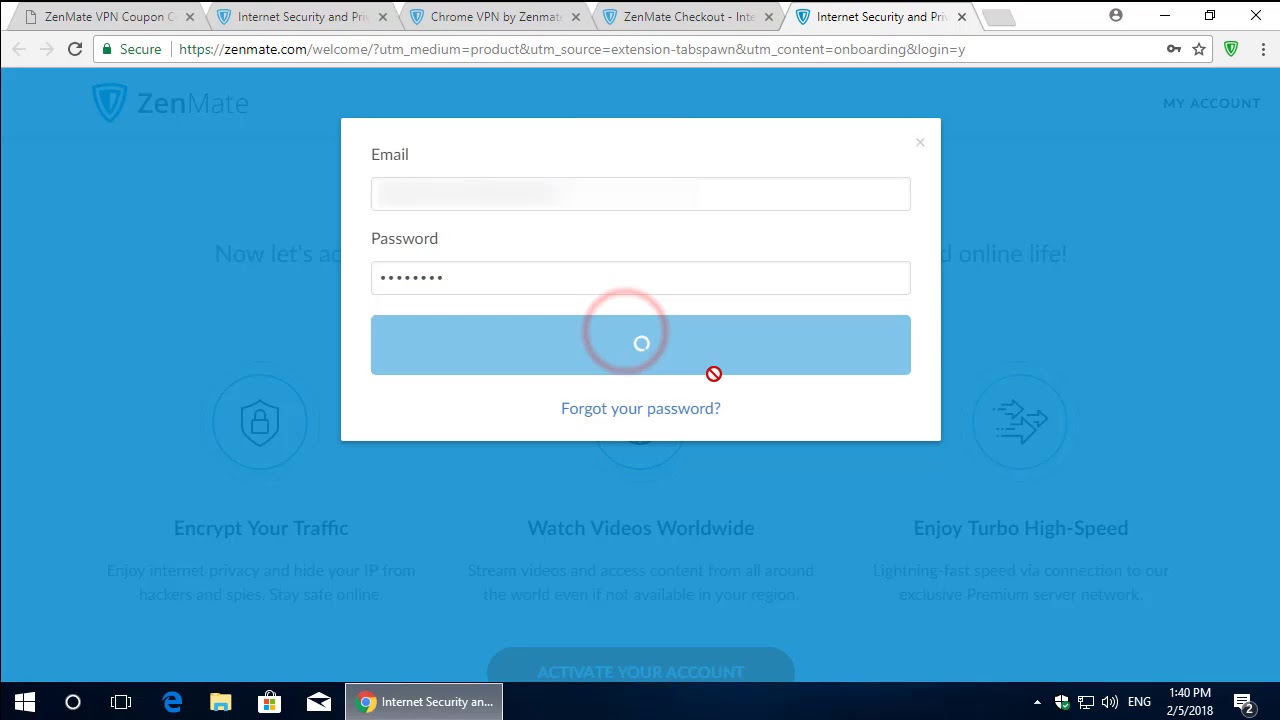Open Windows Defender tray icon
Screen dimensions: 1280x720
(x=1062, y=702)
